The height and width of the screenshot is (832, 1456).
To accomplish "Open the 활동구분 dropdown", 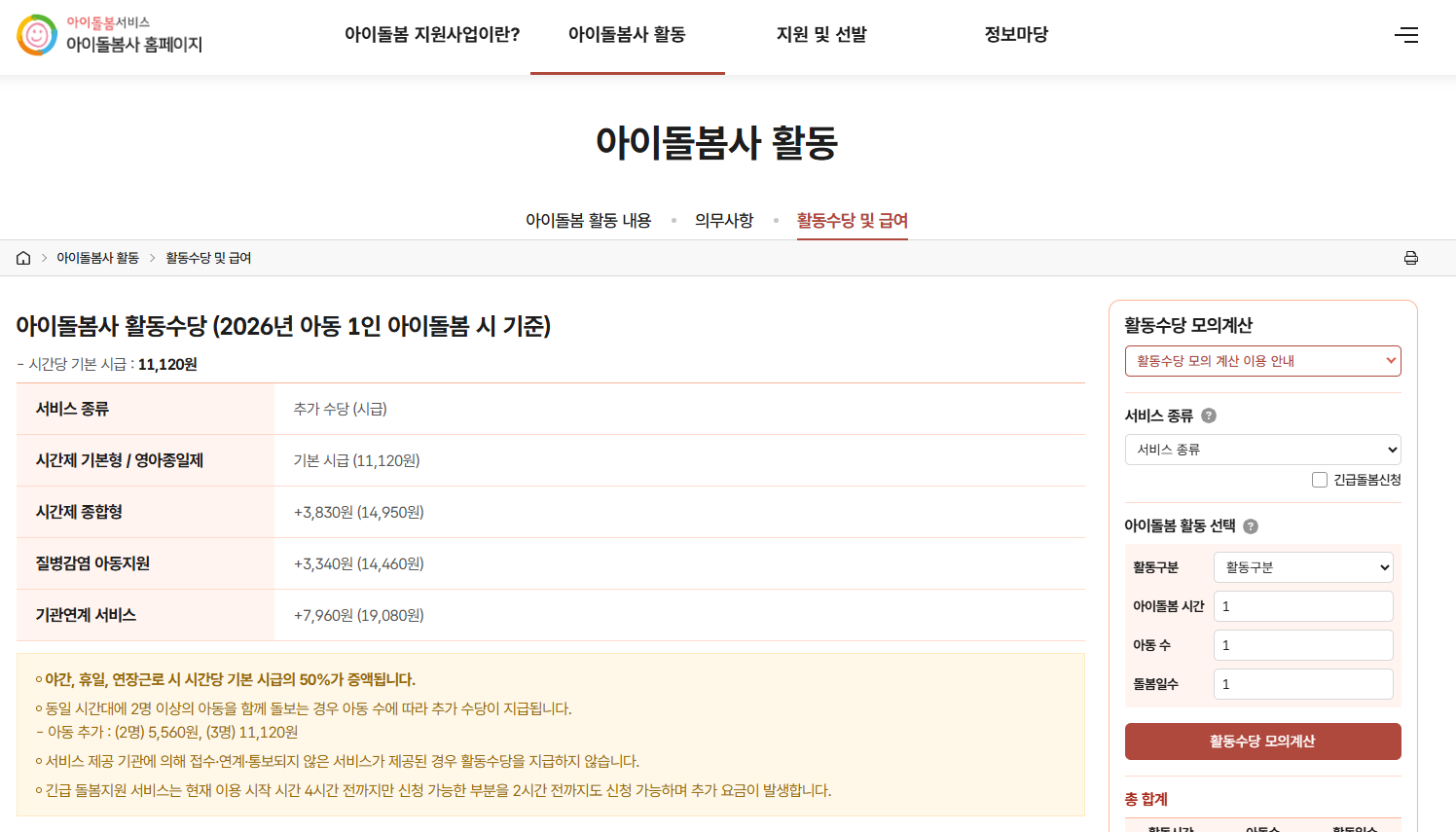I will tap(1303, 567).
